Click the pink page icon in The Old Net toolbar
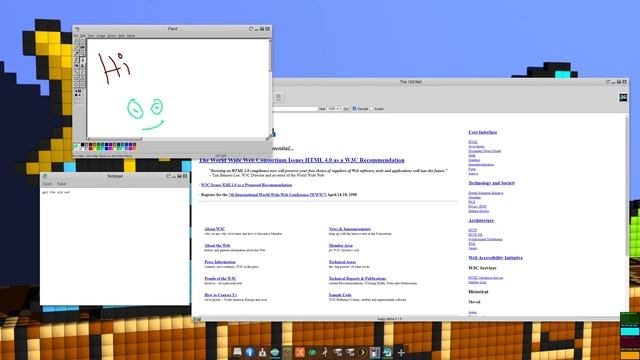Viewport: 640px width, 360px height. (279, 98)
